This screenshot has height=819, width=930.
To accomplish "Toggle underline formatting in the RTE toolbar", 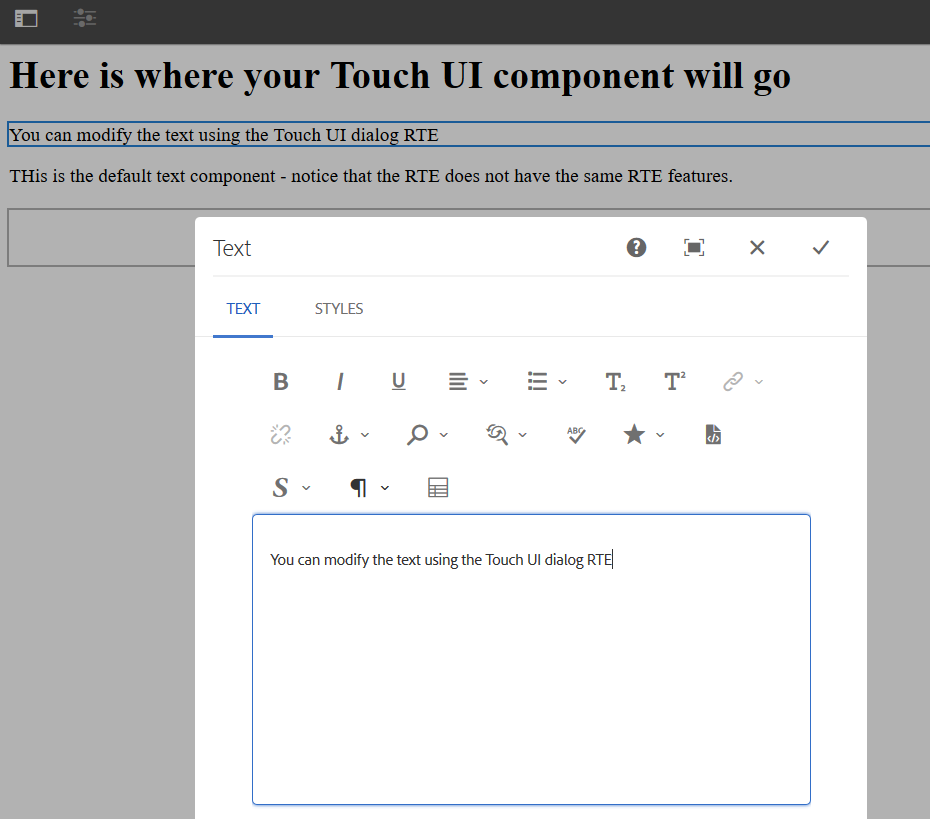I will coord(398,382).
